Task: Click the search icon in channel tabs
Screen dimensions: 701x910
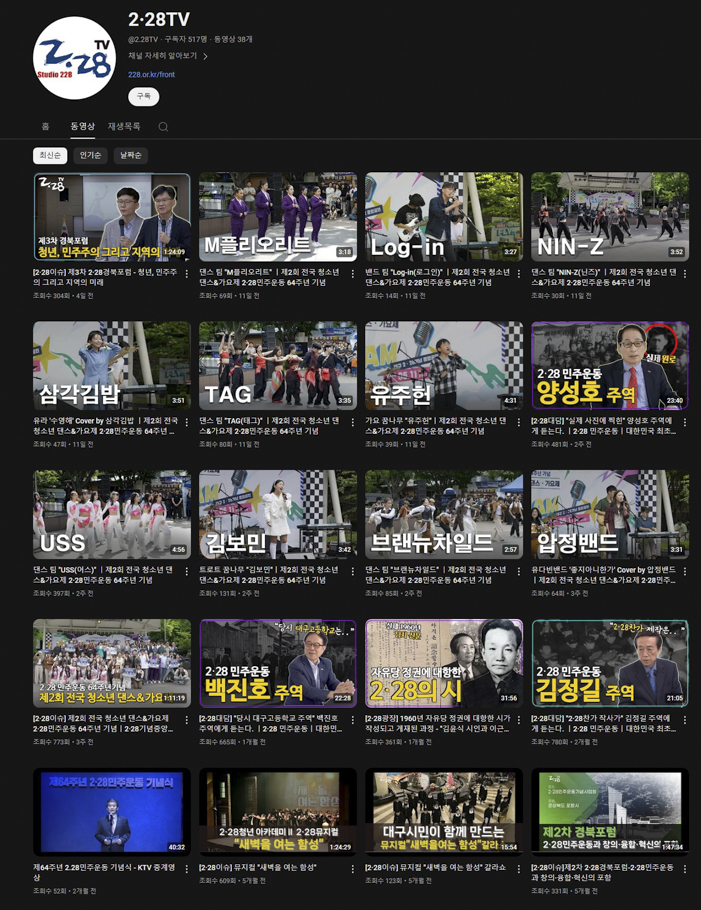Action: coord(163,127)
